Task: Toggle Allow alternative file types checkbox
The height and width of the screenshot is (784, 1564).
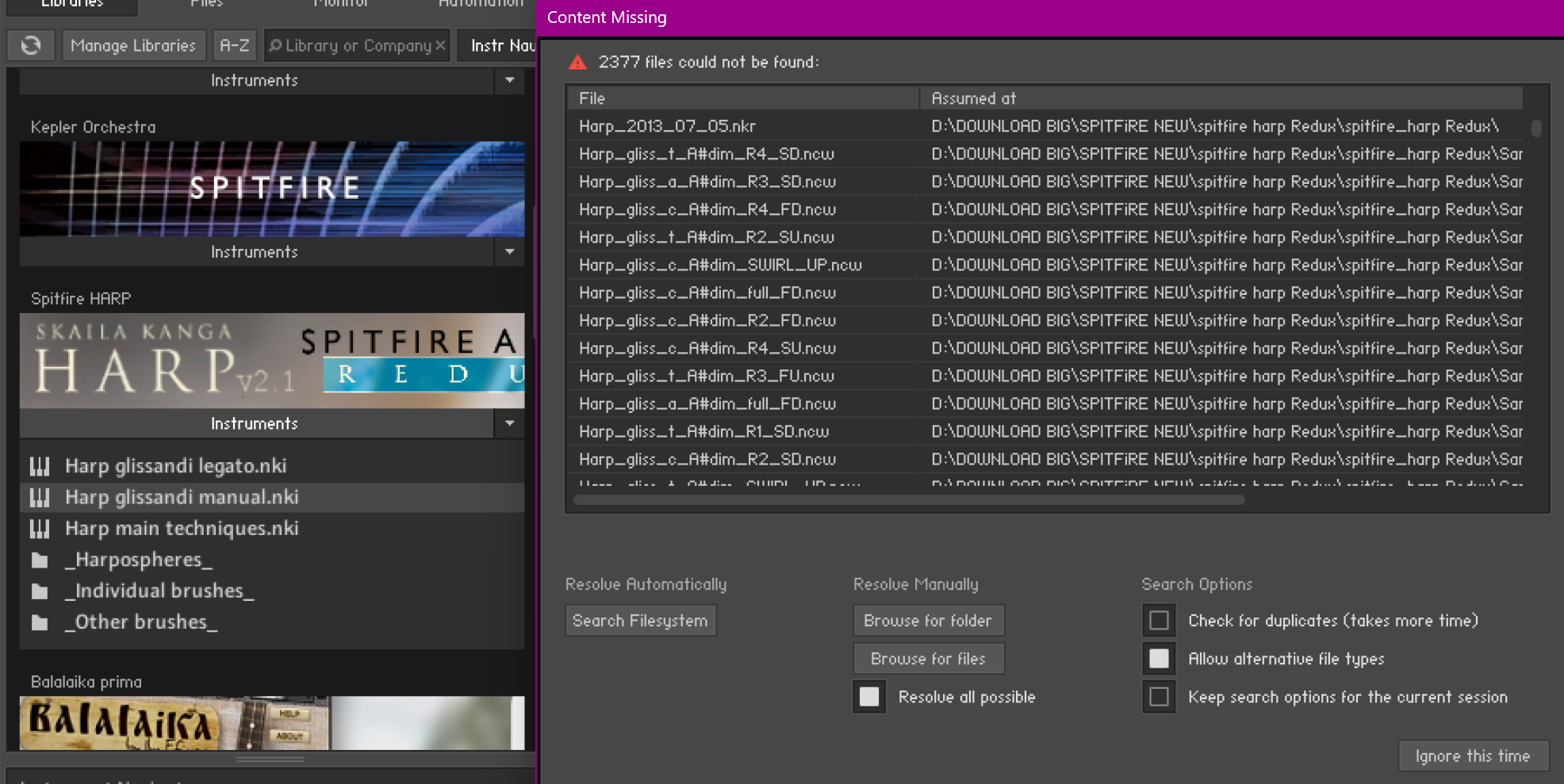Action: [1159, 659]
